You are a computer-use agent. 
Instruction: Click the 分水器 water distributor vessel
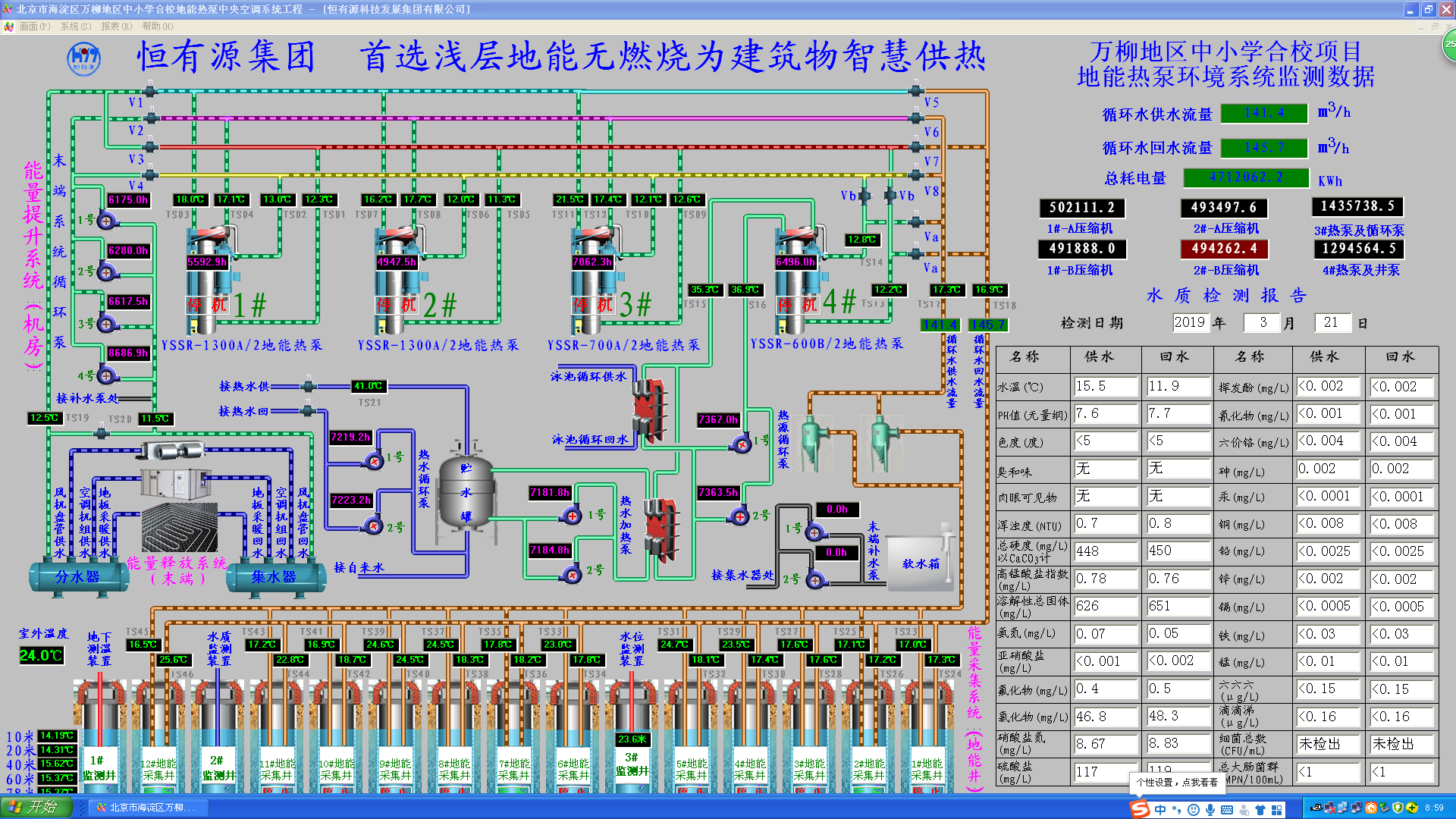click(x=77, y=577)
